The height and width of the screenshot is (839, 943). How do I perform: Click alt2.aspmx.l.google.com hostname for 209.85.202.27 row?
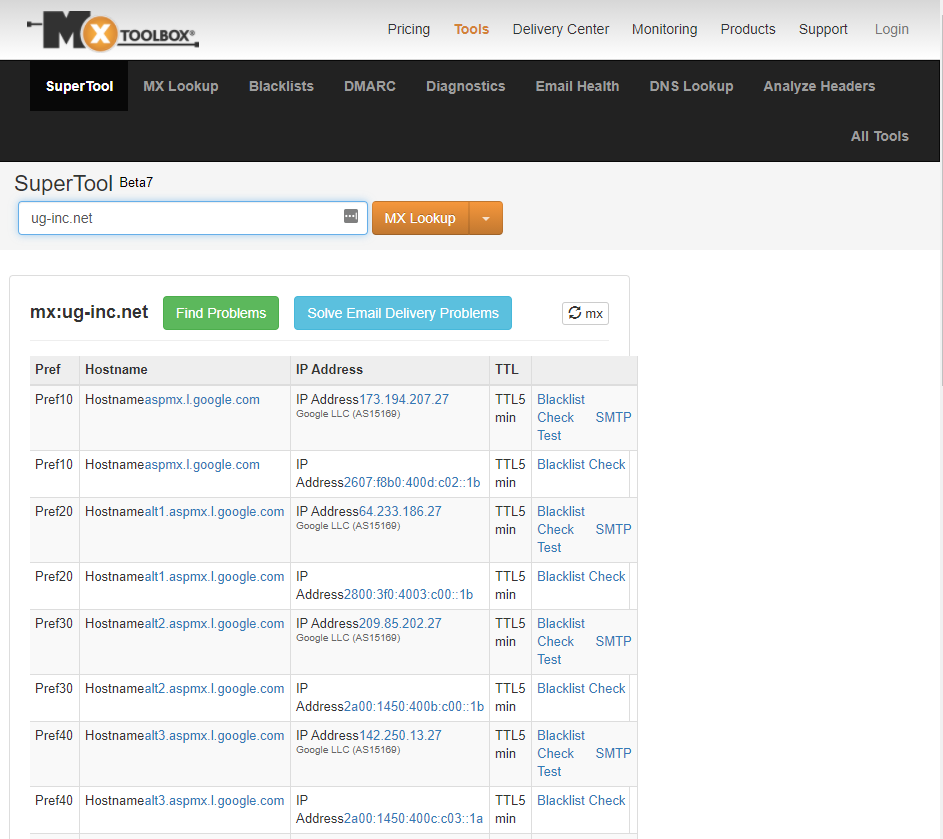214,623
